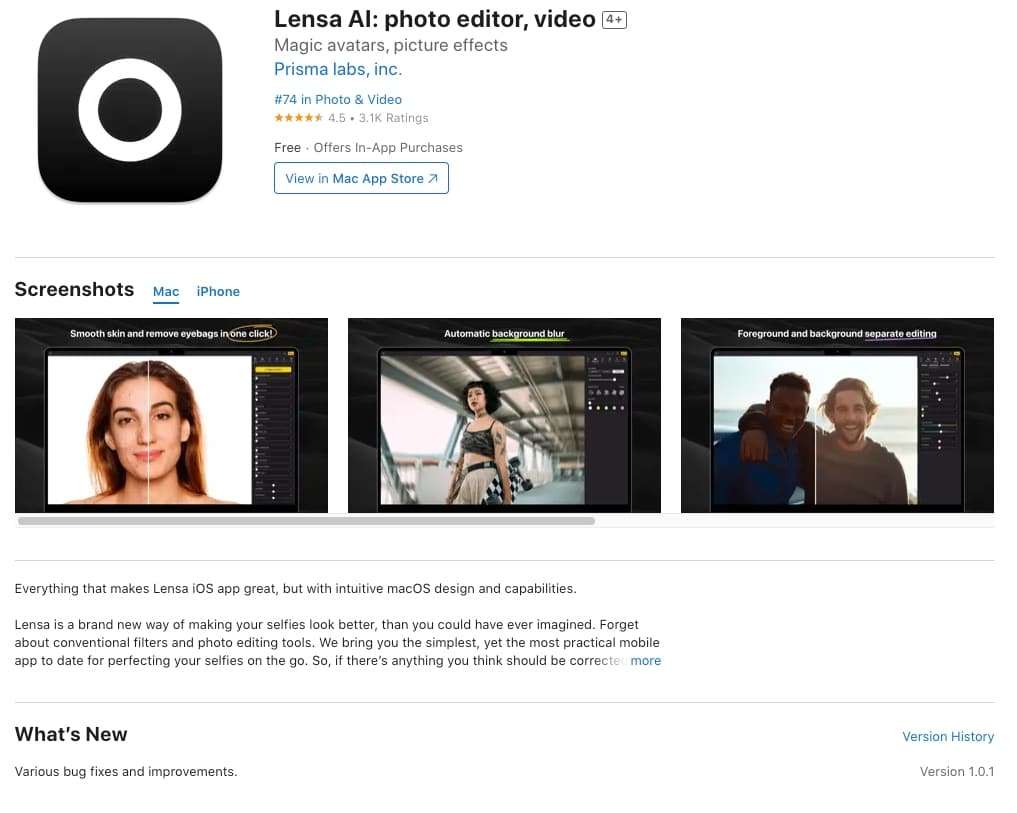
Task: Click the Screenshots heading
Action: (x=75, y=289)
